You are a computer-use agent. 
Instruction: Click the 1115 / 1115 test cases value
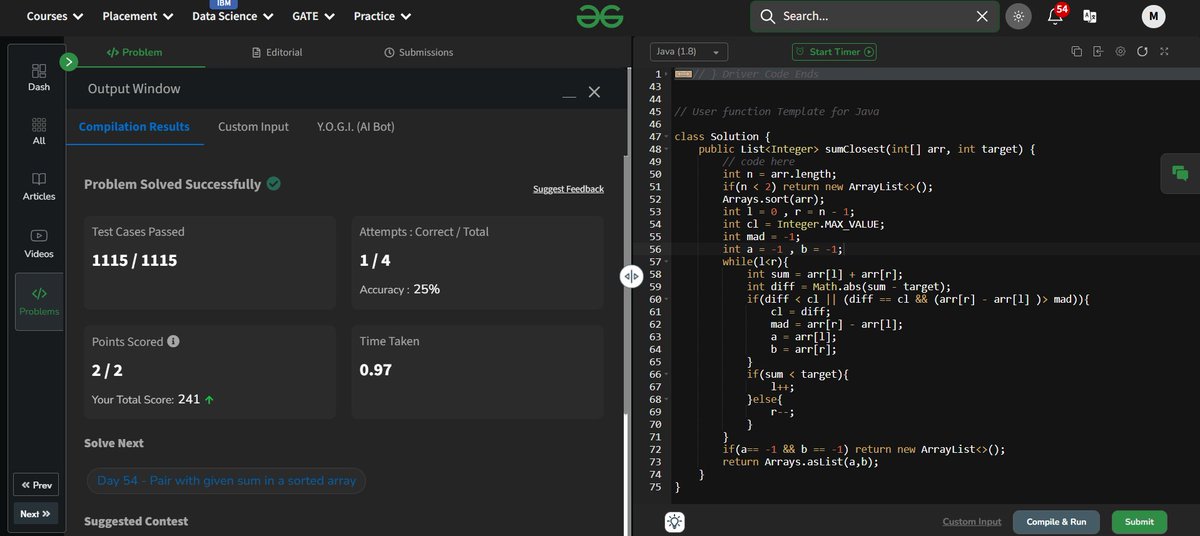coord(134,260)
